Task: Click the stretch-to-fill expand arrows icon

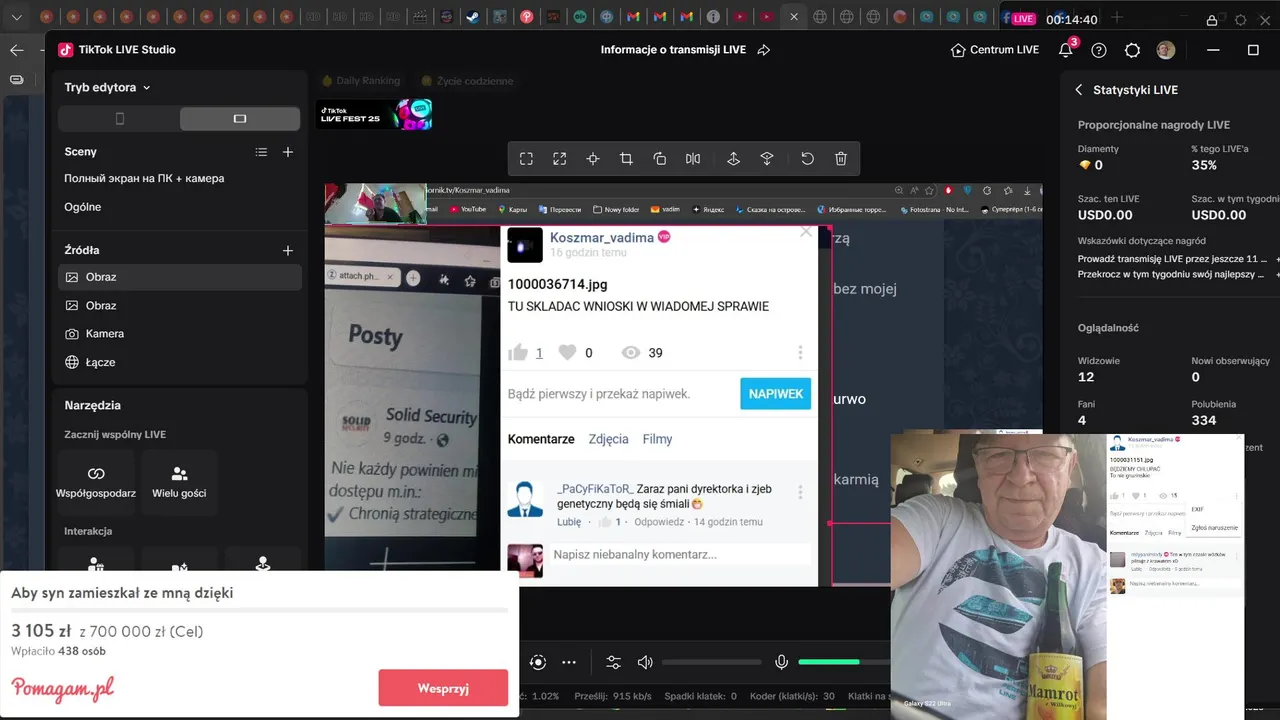Action: point(560,159)
